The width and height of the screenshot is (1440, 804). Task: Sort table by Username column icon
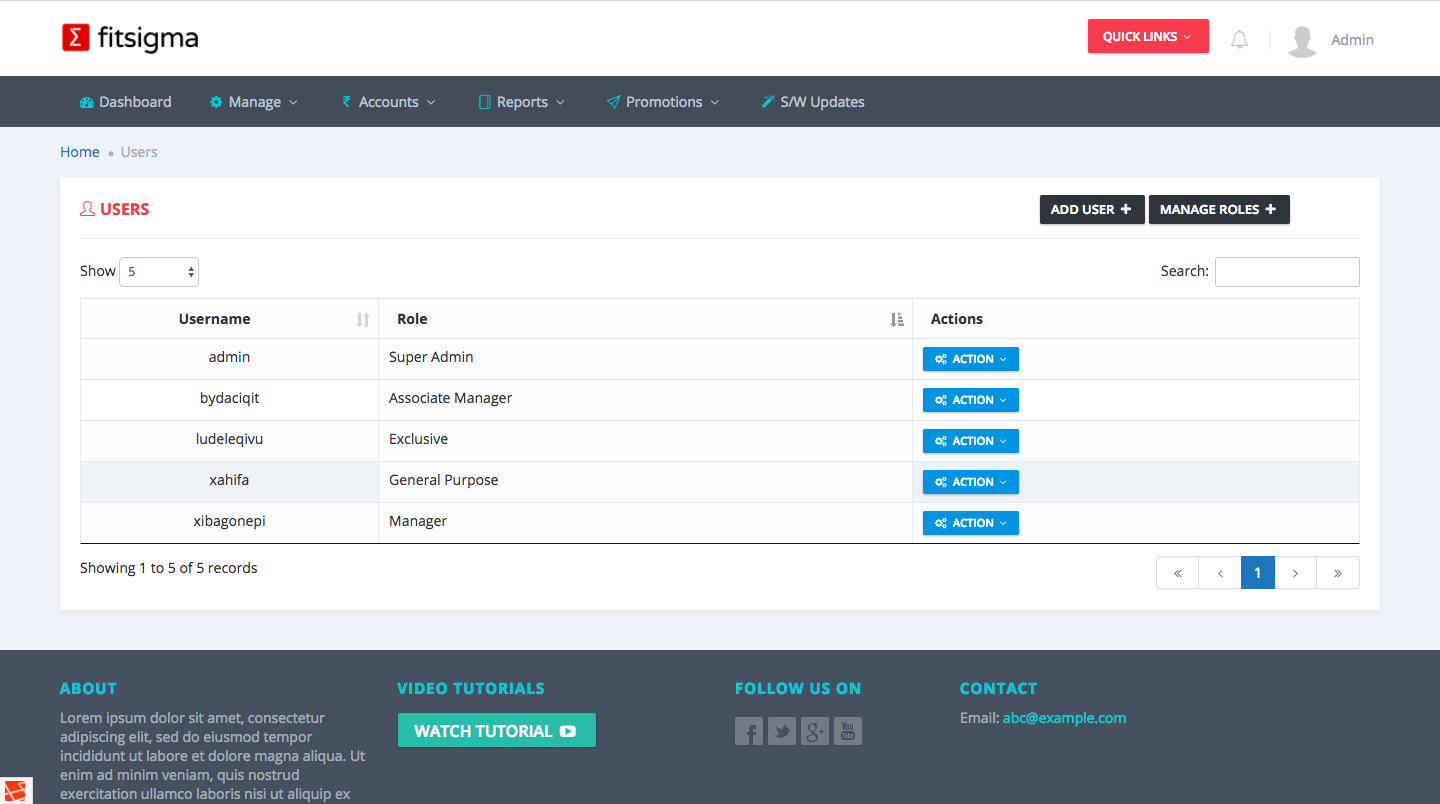[362, 319]
